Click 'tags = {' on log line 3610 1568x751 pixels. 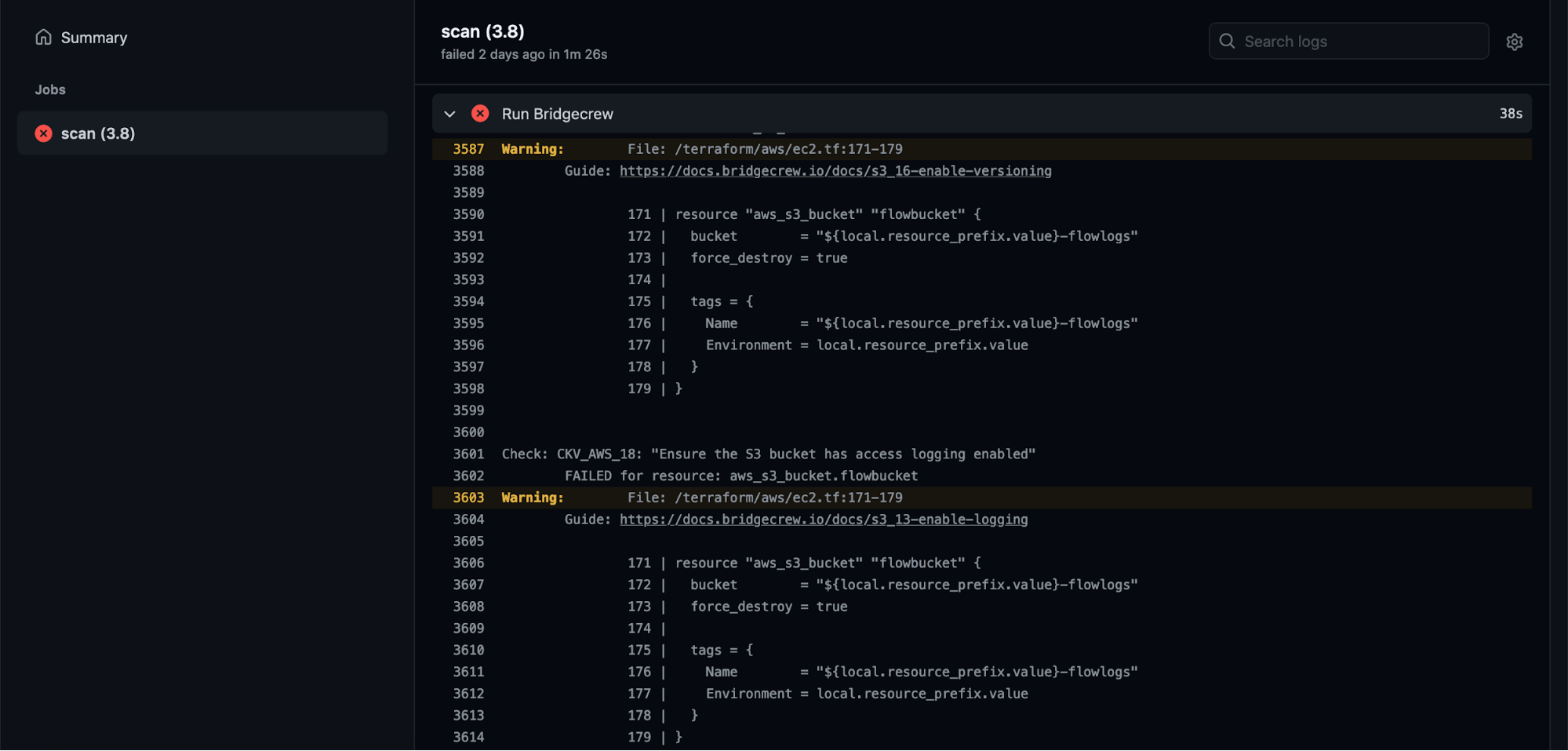click(x=722, y=651)
